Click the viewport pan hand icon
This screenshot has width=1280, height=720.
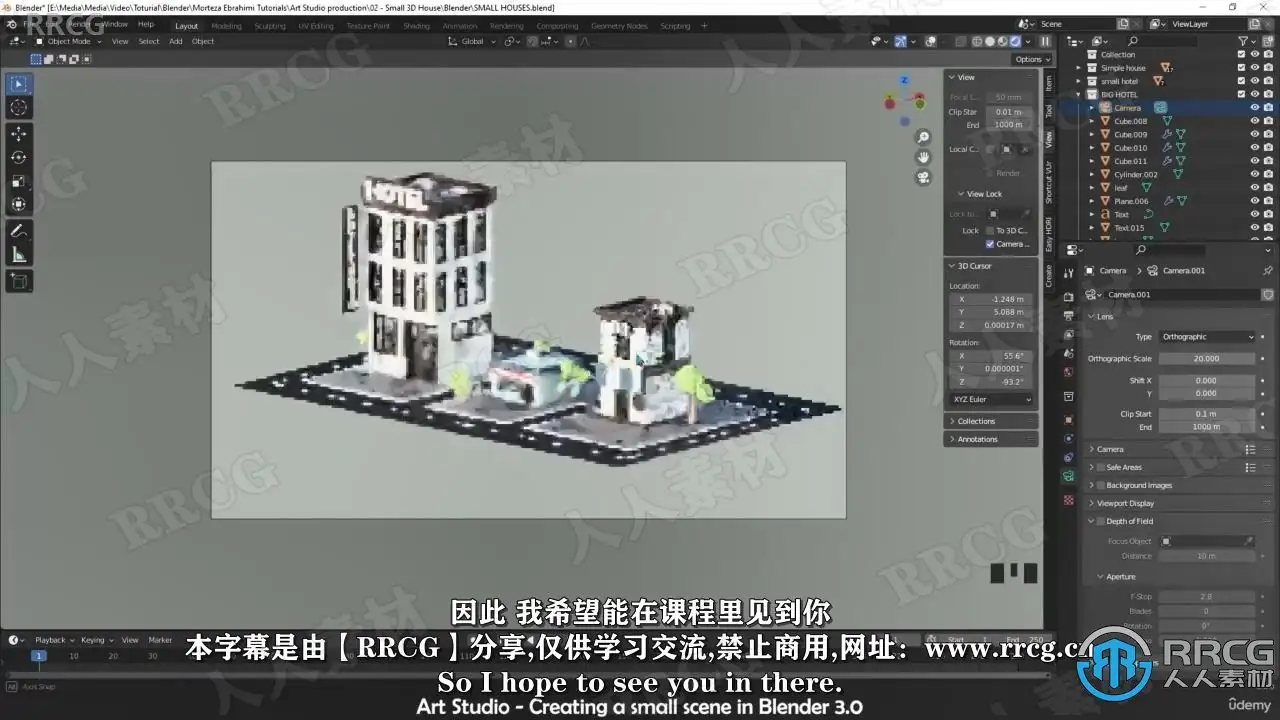click(924, 157)
